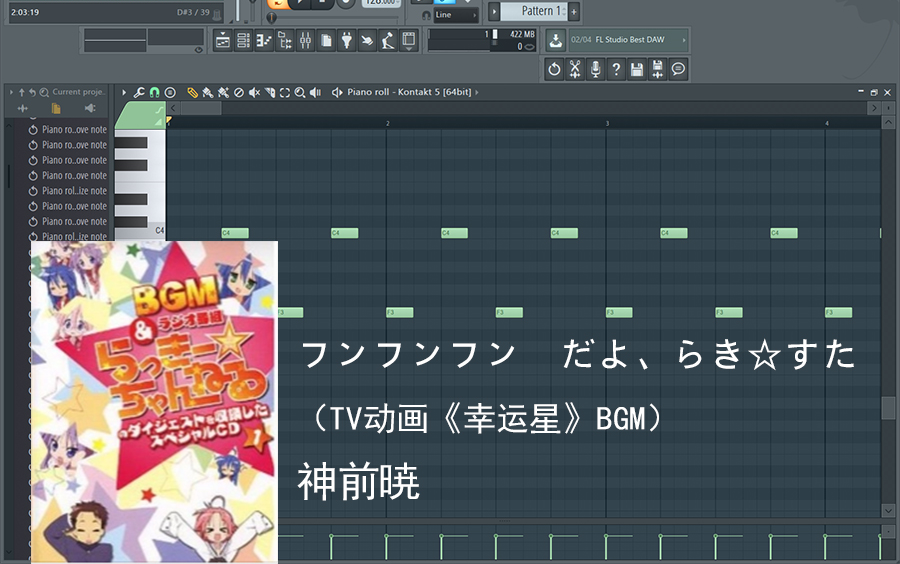The height and width of the screenshot is (564, 900).
Task: Expand arrow after Kontakt 5 [64bit]
Action: [476, 92]
